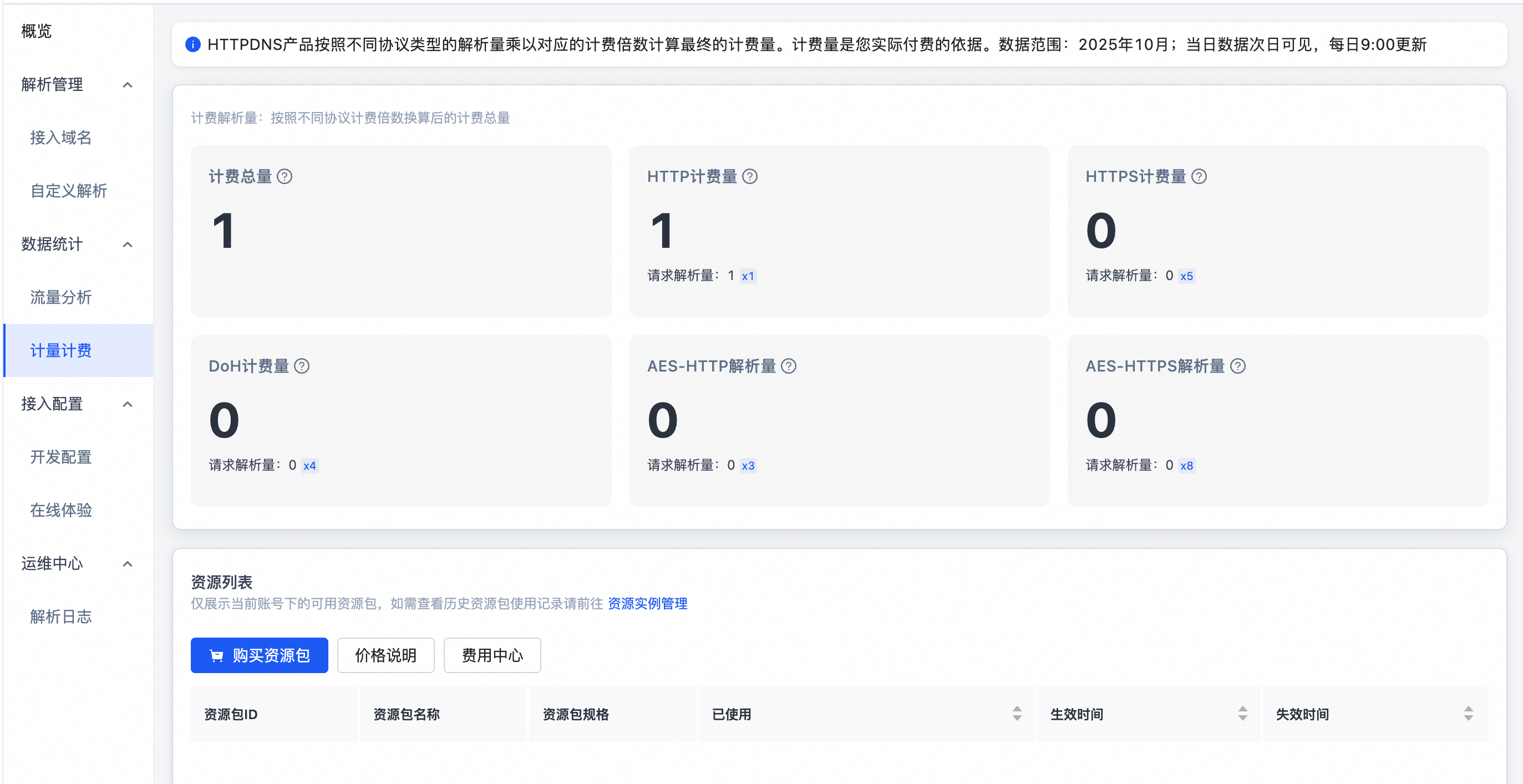Collapse the 运维中心 sidebar group

click(x=127, y=564)
